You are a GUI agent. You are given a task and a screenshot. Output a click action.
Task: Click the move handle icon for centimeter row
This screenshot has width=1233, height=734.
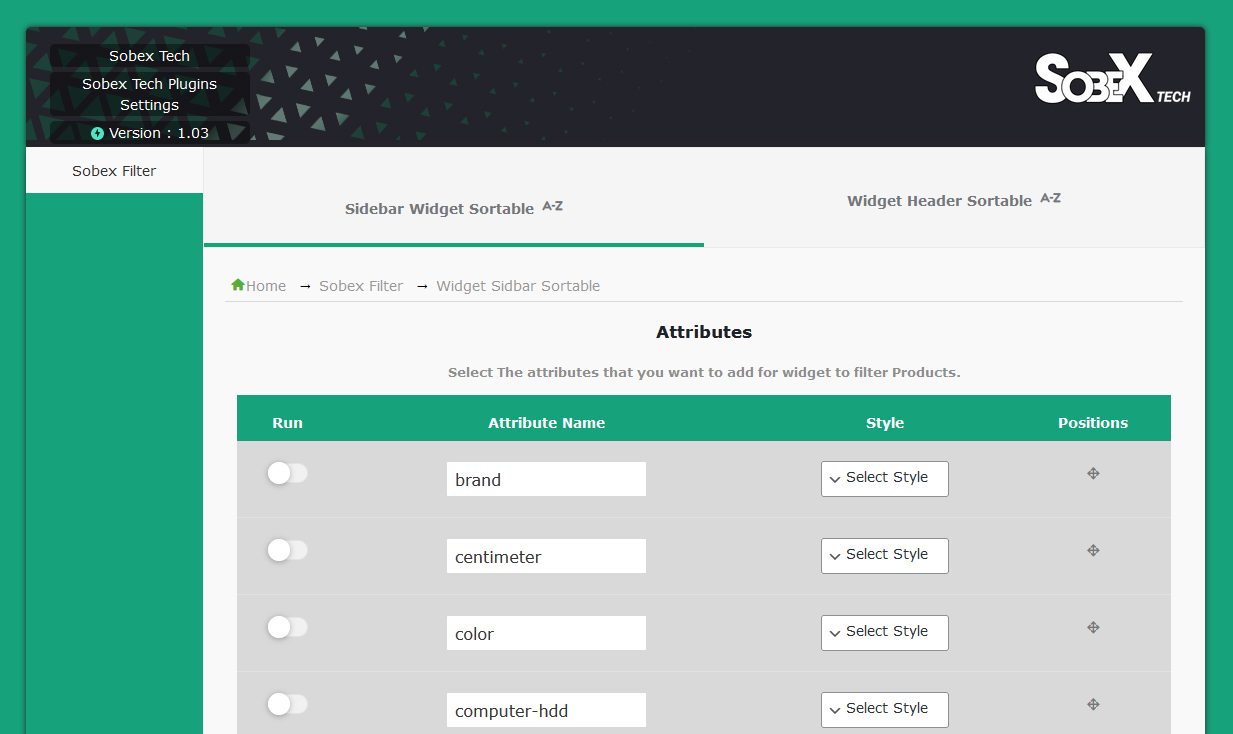[1093, 551]
